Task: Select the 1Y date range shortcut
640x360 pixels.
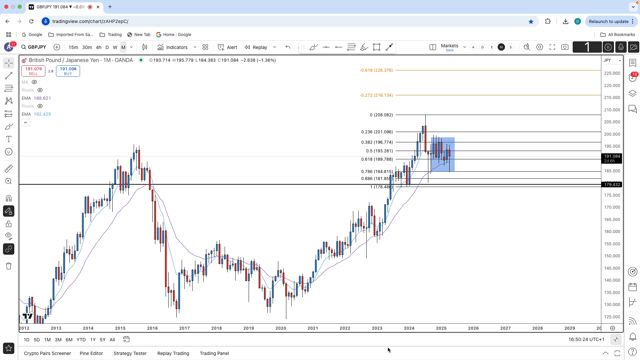Action: click(93, 340)
